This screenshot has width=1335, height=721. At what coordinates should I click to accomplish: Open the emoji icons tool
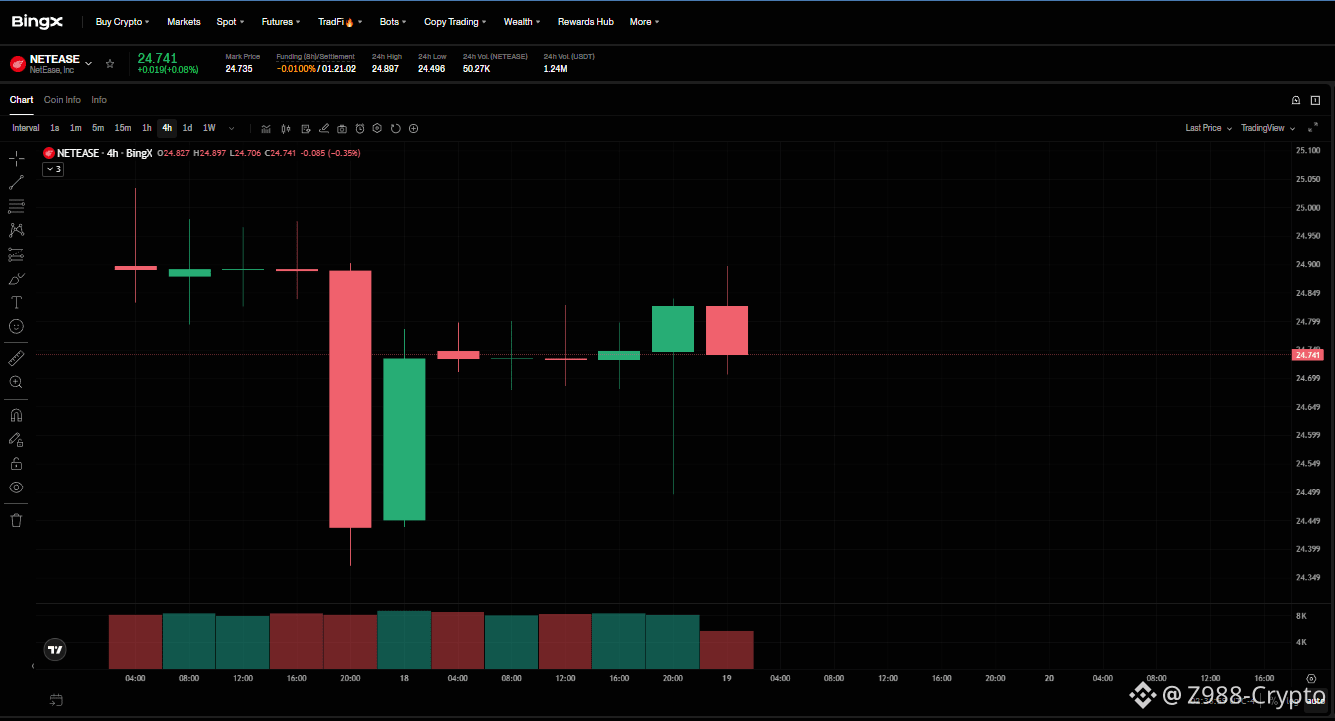[16, 326]
